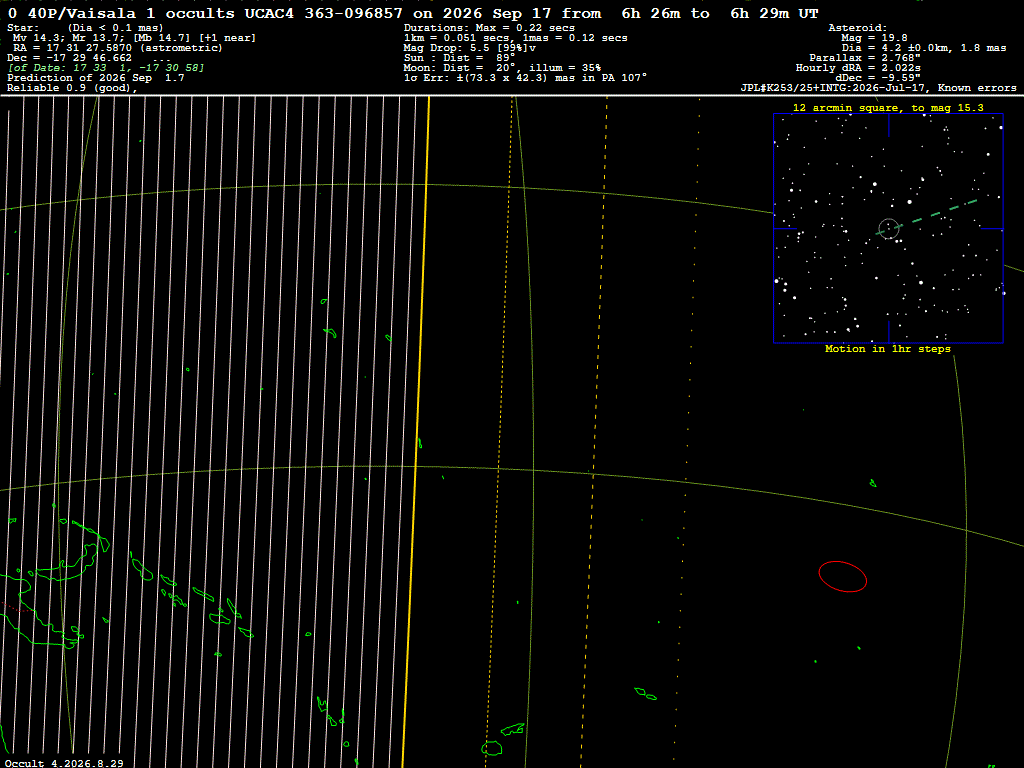Click the event title with 40P/Vaisala 1
The height and width of the screenshot is (768, 1024).
413,14
